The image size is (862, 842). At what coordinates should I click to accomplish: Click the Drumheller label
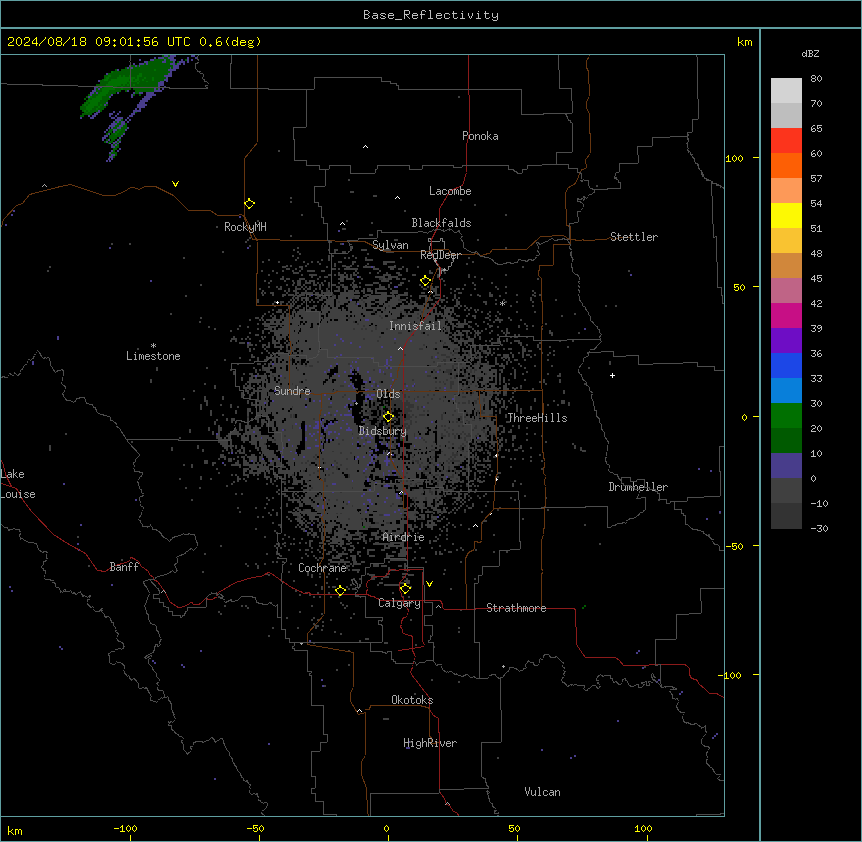tap(638, 487)
